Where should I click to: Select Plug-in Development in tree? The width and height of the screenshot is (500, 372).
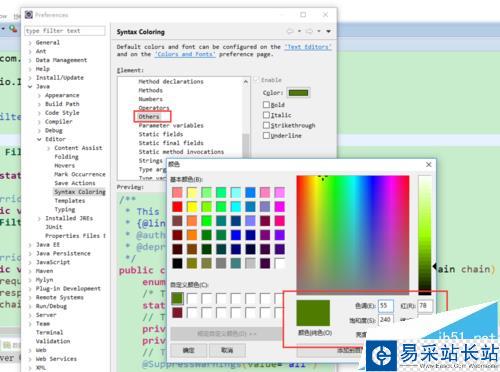pos(68,288)
